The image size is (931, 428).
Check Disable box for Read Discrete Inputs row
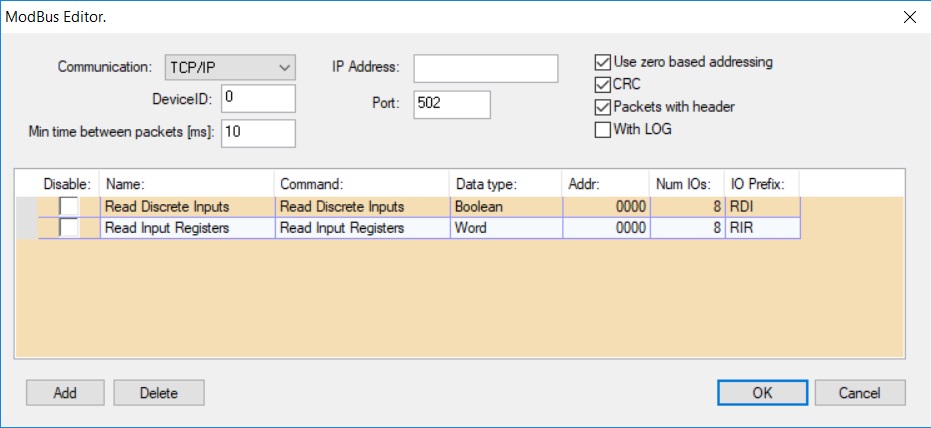point(69,207)
